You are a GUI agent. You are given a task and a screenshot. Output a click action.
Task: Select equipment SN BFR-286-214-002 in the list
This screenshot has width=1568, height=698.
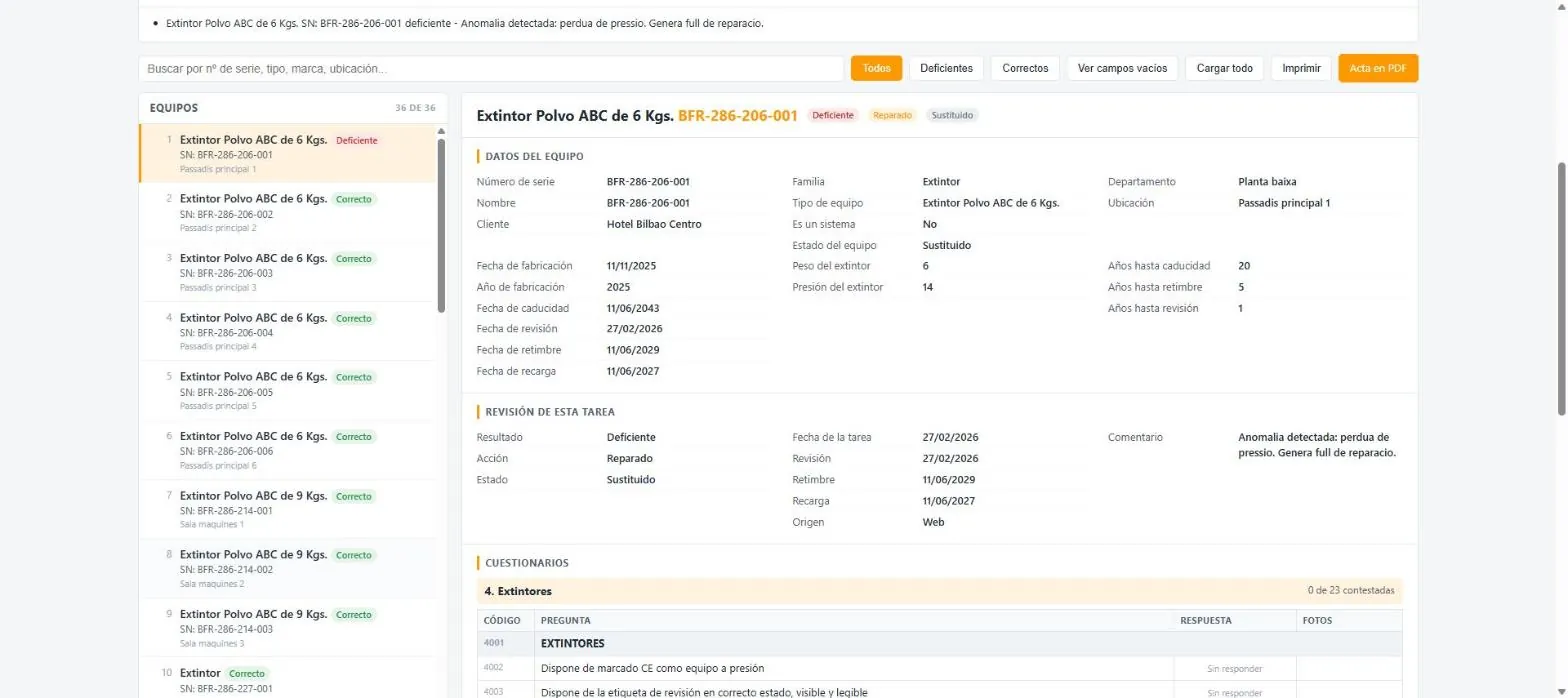coord(288,568)
